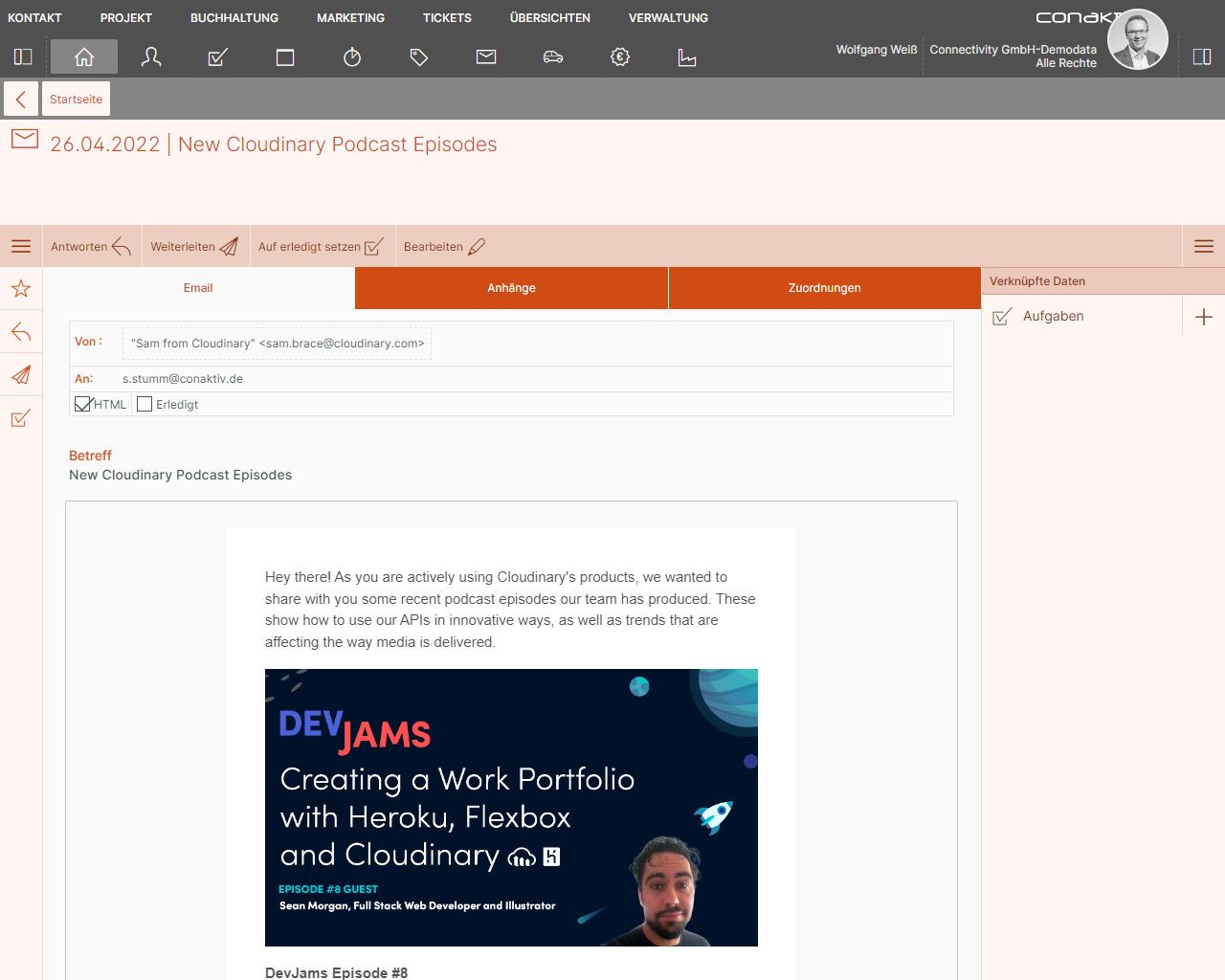The height and width of the screenshot is (980, 1225).
Task: Expand the right hamburger menu
Action: [1204, 247]
